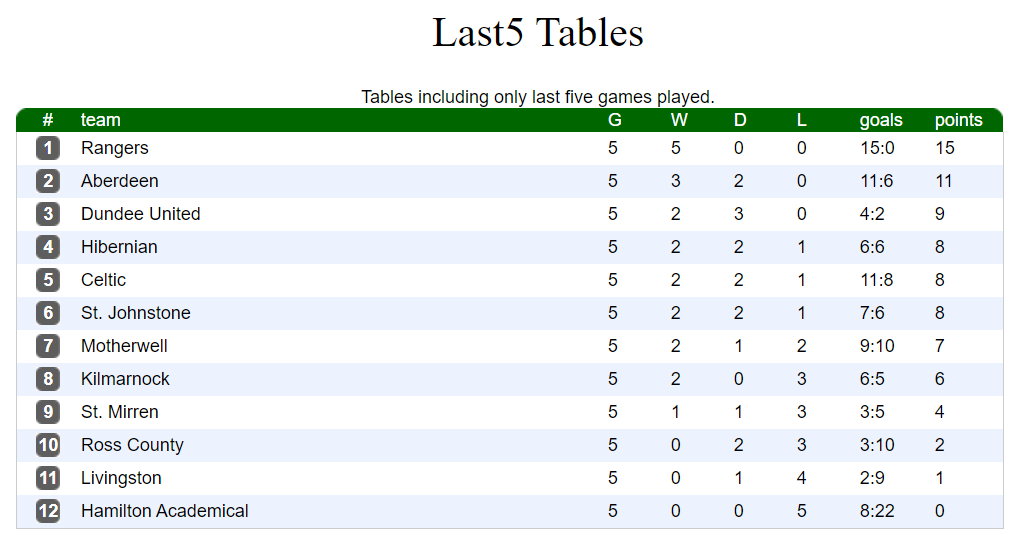Viewport: 1026px width, 539px height.
Task: Click the team column header
Action: [x=100, y=120]
